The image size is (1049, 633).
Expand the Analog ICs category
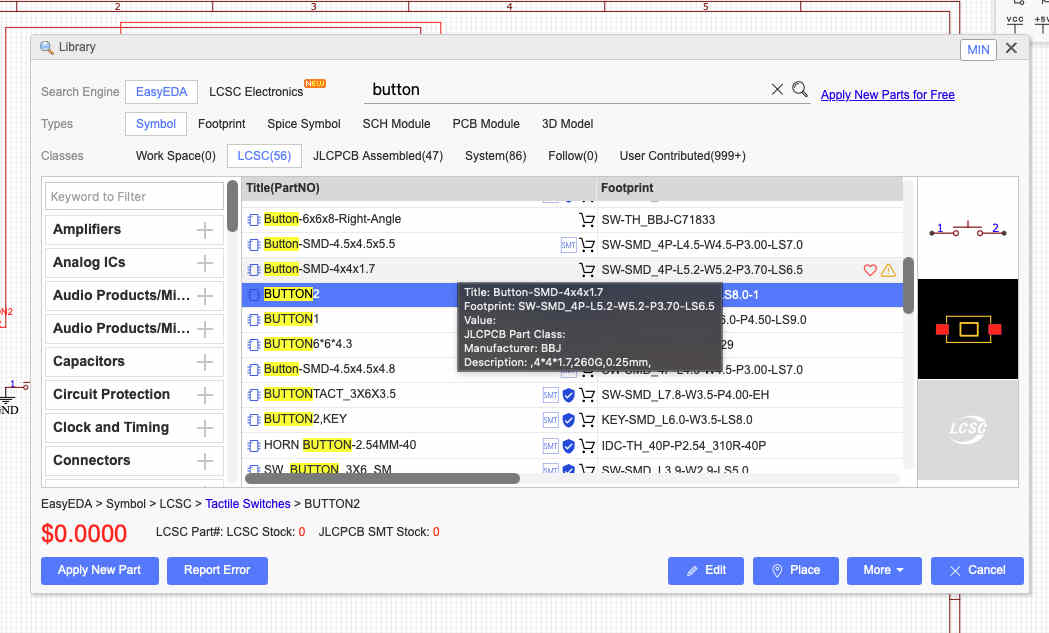[205, 263]
